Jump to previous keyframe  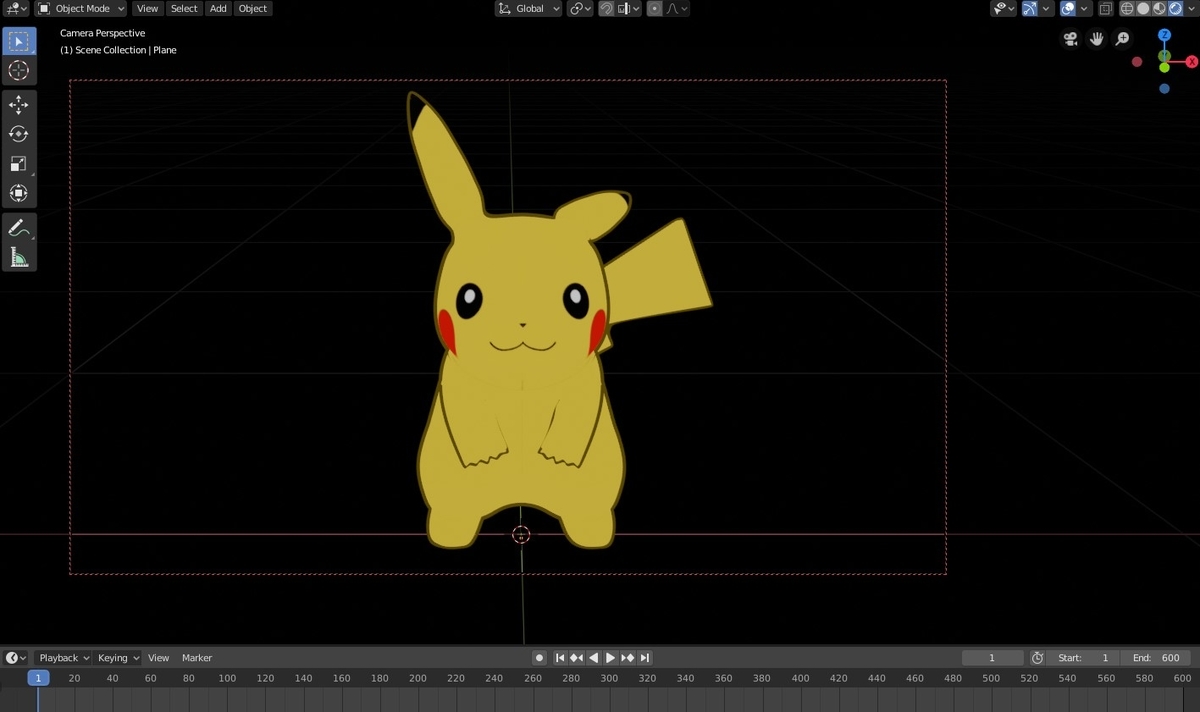[576, 658]
